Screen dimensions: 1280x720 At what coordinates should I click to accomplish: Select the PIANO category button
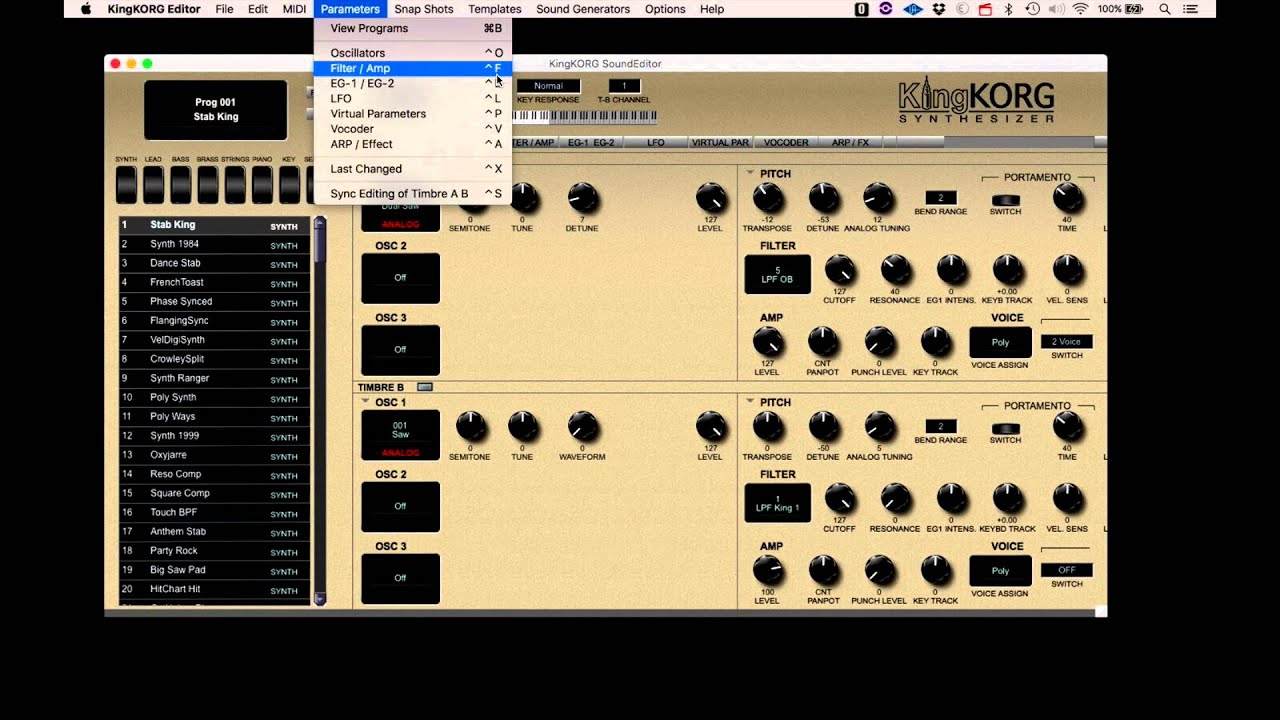[262, 184]
